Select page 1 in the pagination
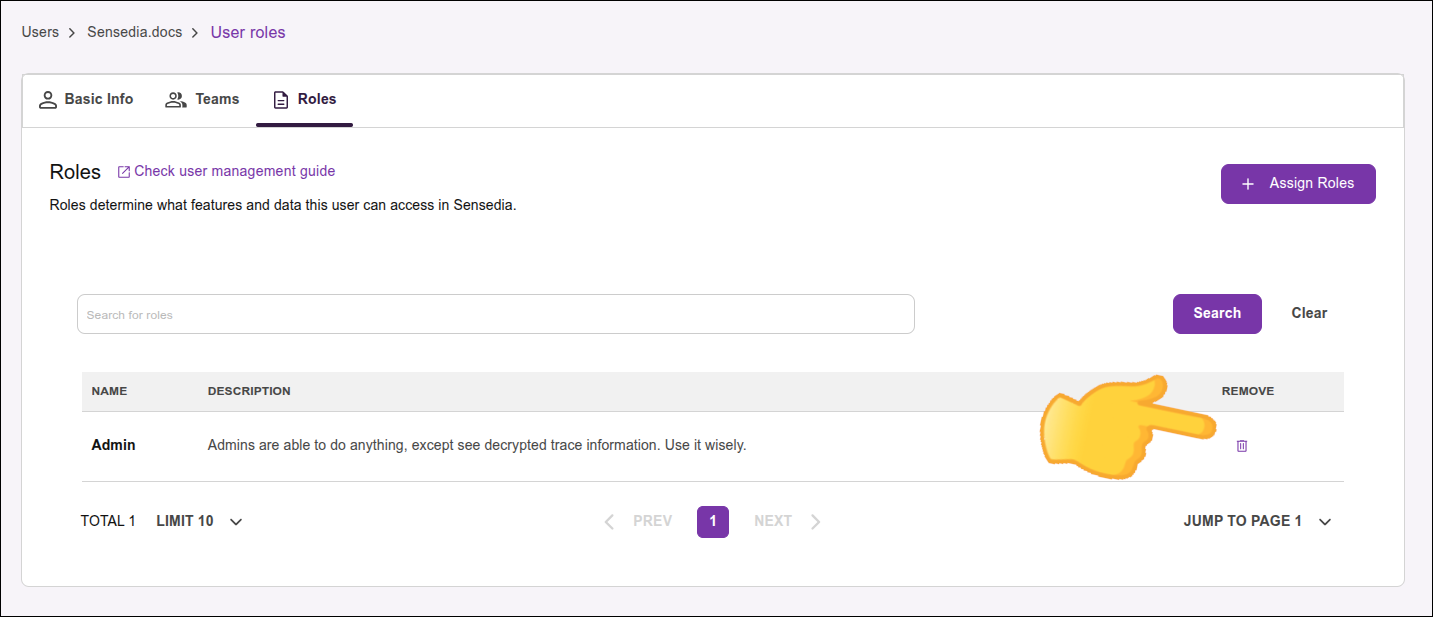 [712, 521]
